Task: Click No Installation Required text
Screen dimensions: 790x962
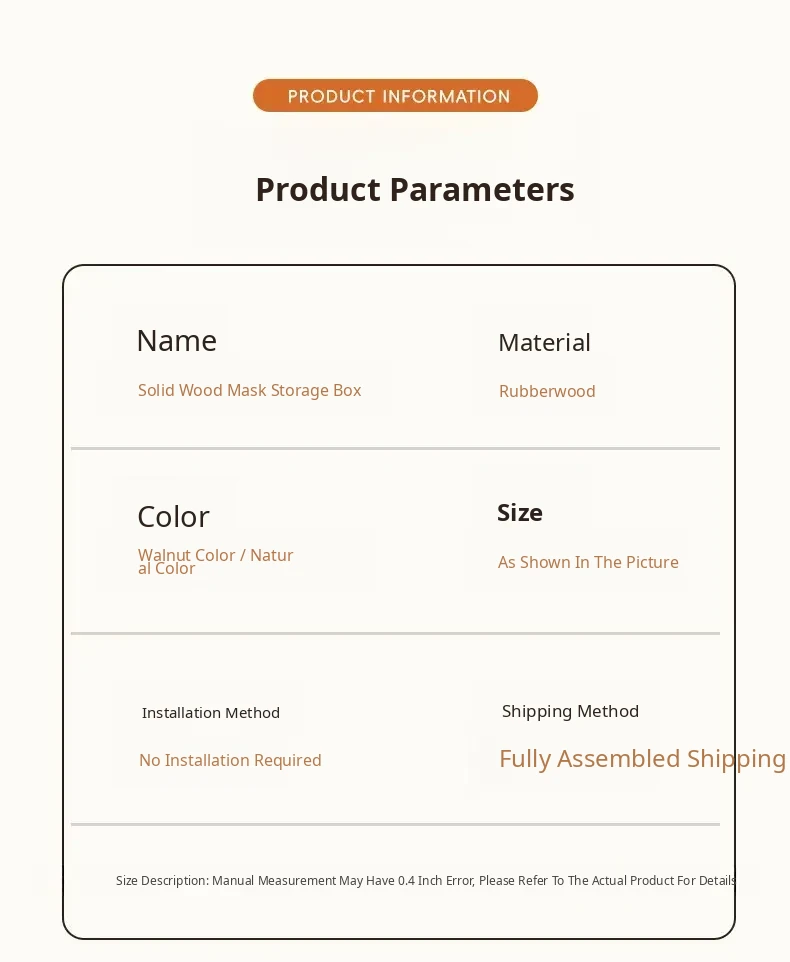Action: tap(230, 760)
